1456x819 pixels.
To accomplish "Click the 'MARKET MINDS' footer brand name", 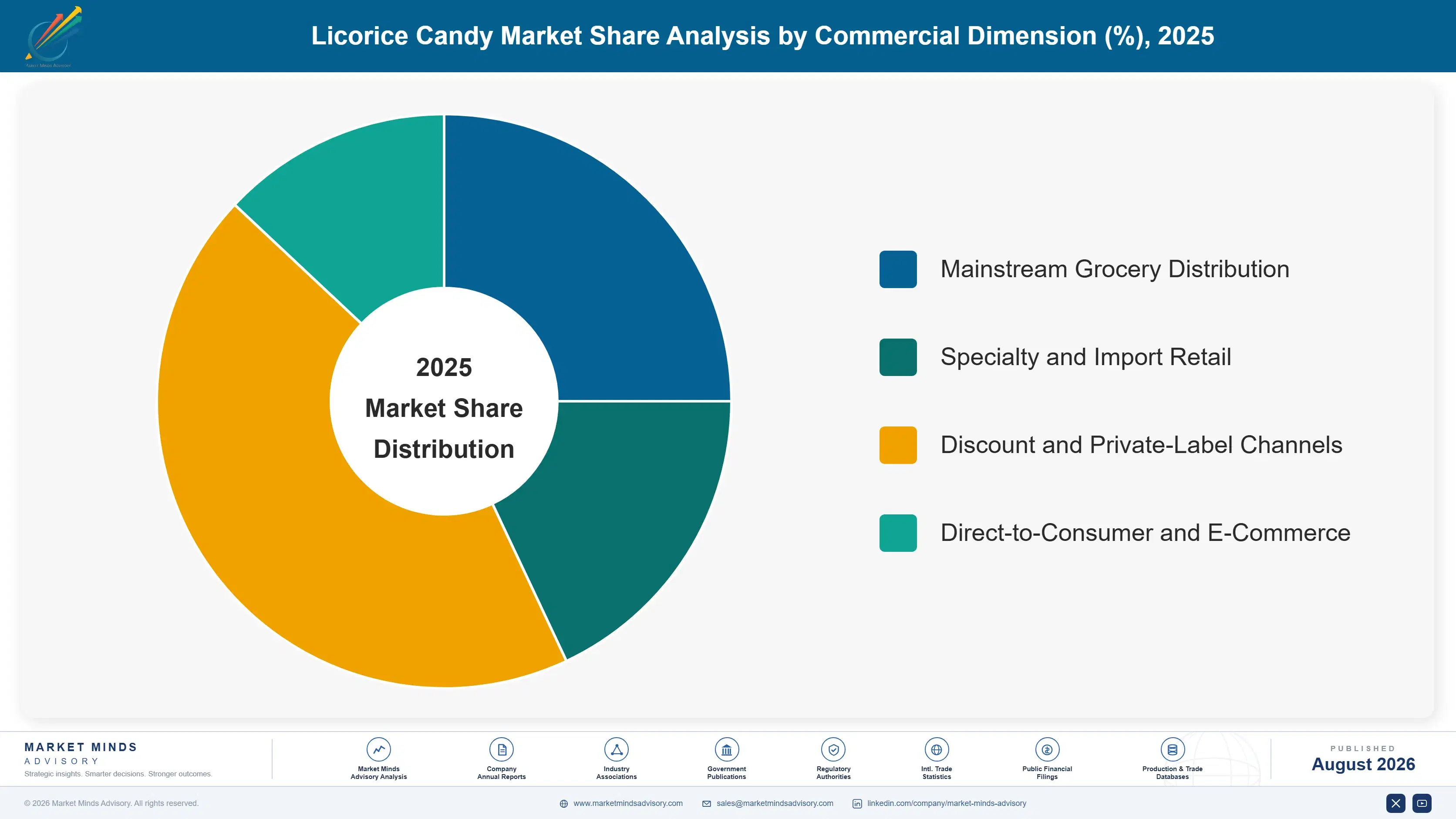I will coord(81,747).
